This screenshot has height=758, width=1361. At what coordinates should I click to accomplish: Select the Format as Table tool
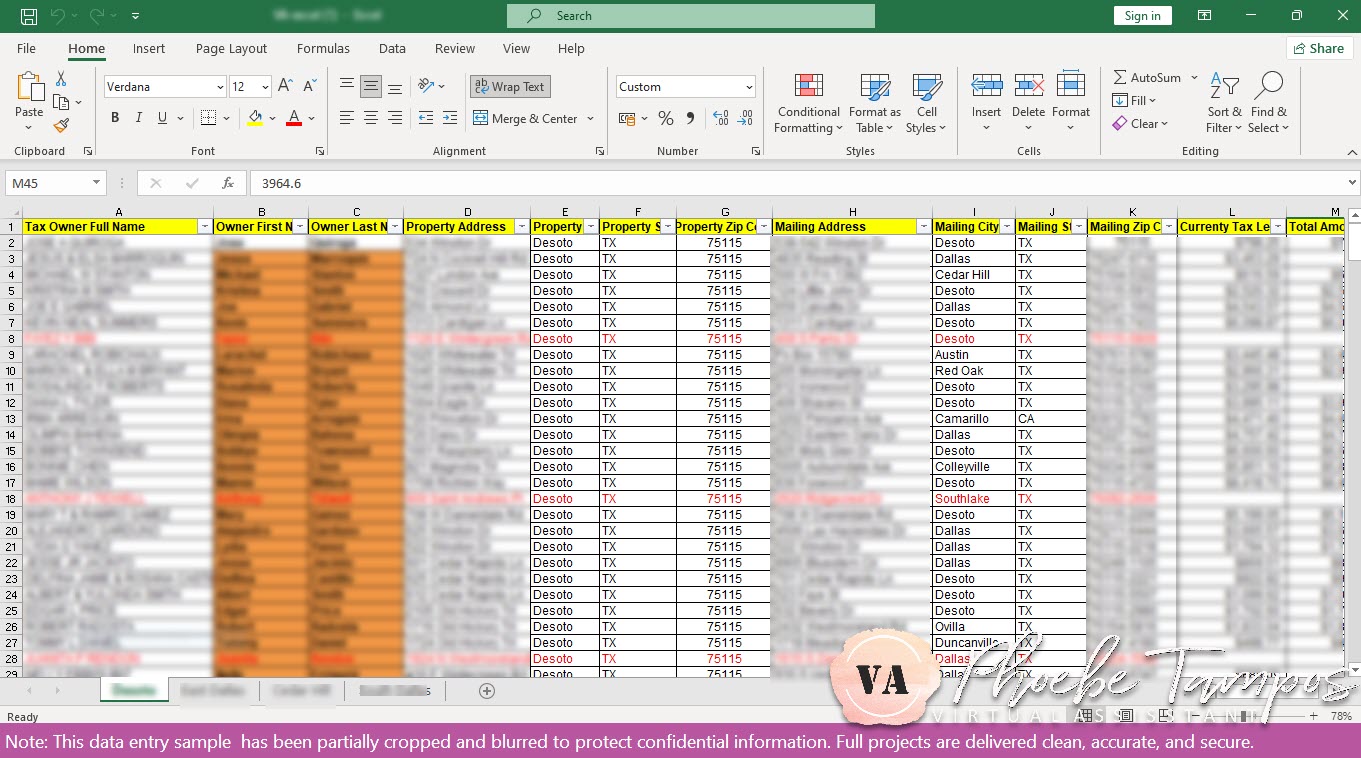(874, 102)
